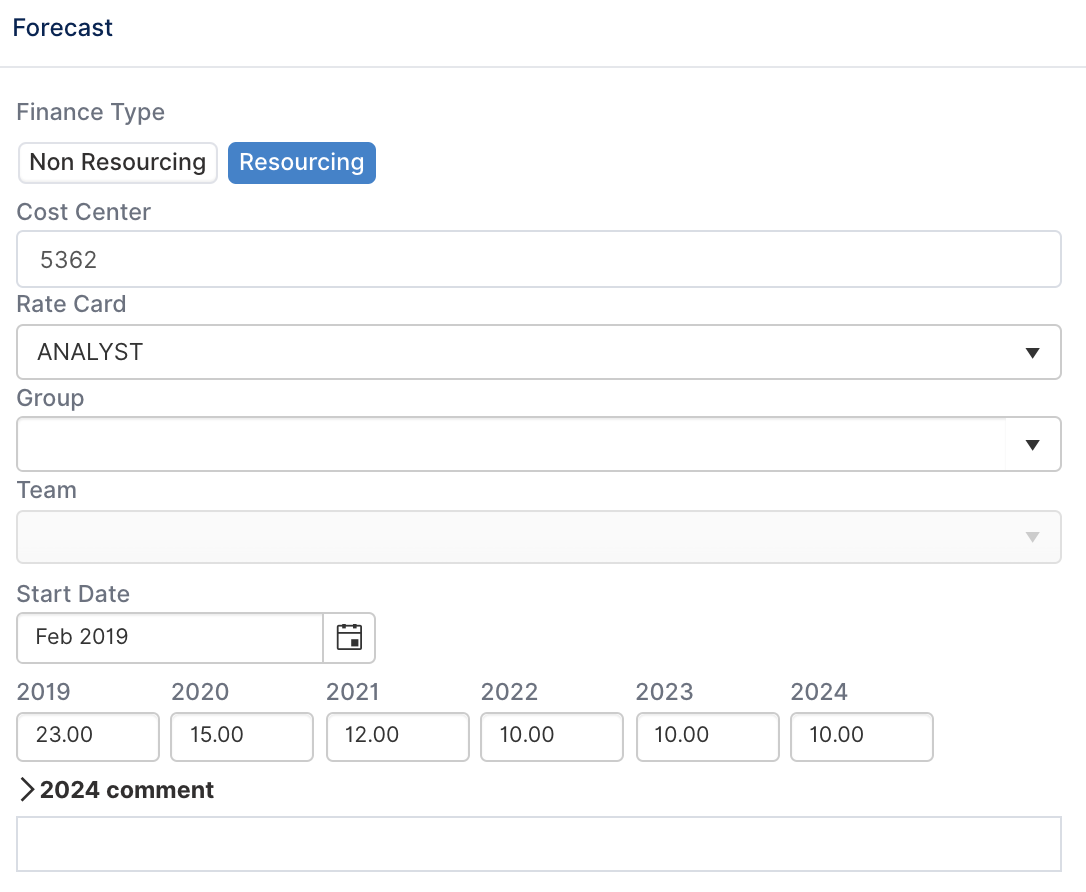Click the 2021 value field 12.00
This screenshot has width=1086, height=892.
(398, 736)
